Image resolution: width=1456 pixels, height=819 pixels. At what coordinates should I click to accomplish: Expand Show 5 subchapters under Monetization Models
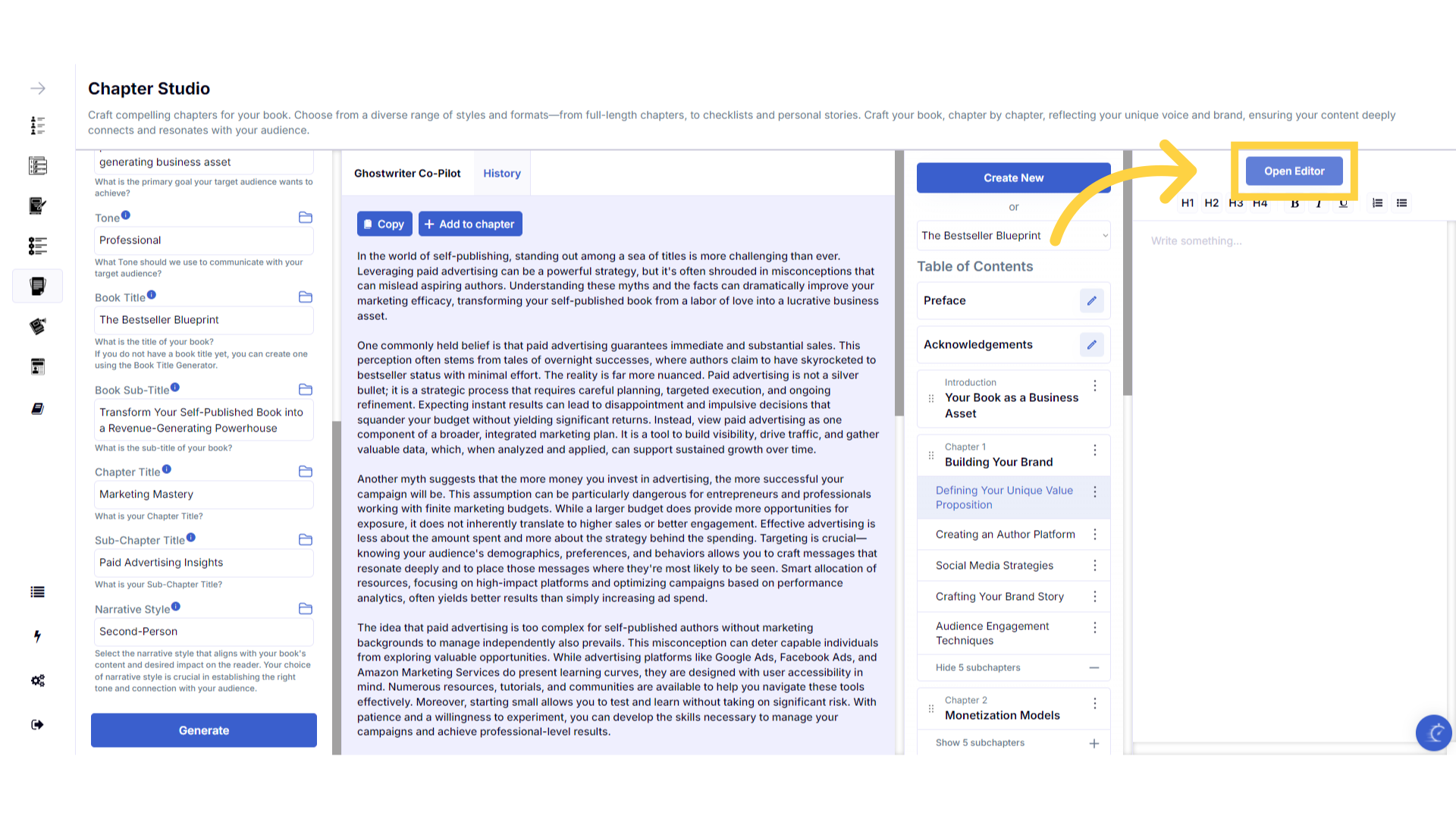point(1013,743)
